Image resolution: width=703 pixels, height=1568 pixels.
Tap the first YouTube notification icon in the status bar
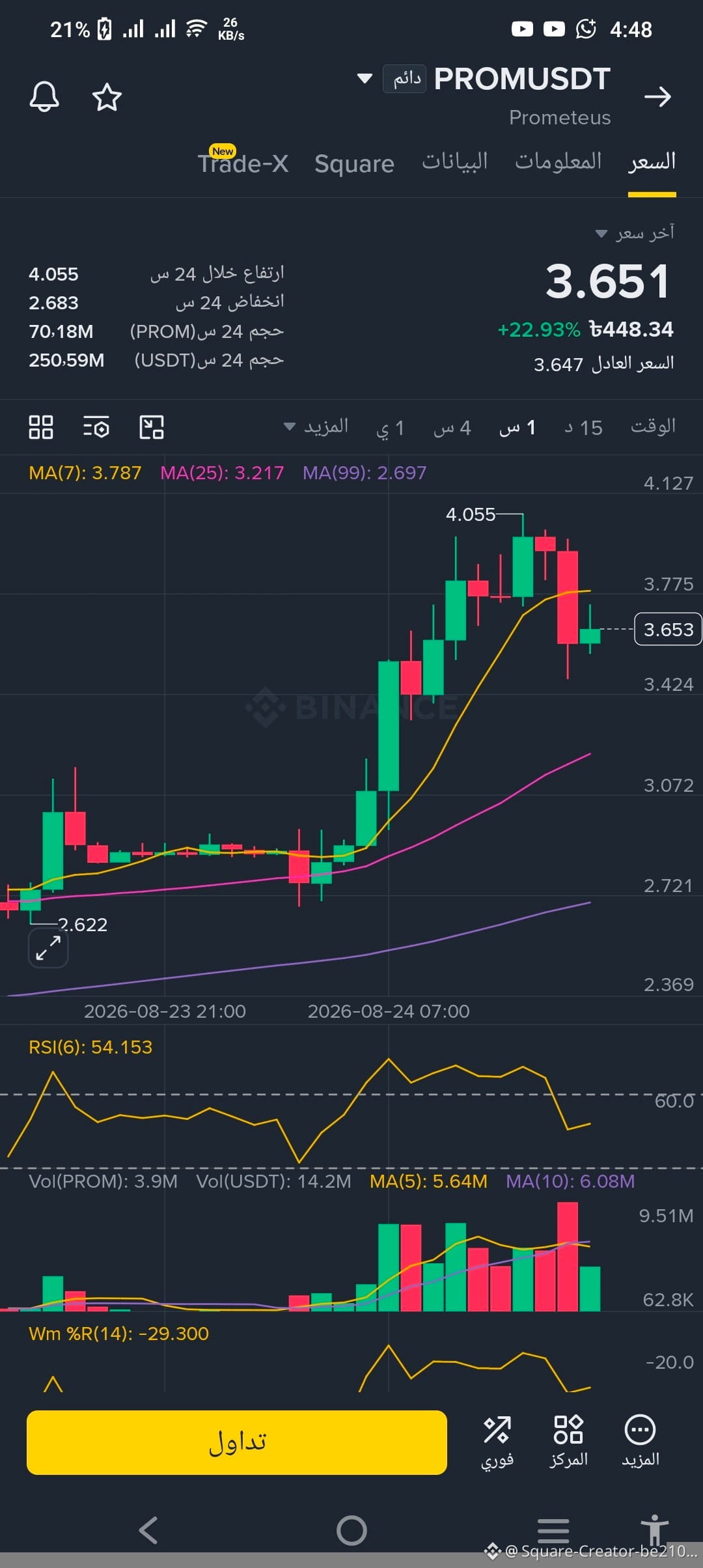pyautogui.click(x=522, y=29)
